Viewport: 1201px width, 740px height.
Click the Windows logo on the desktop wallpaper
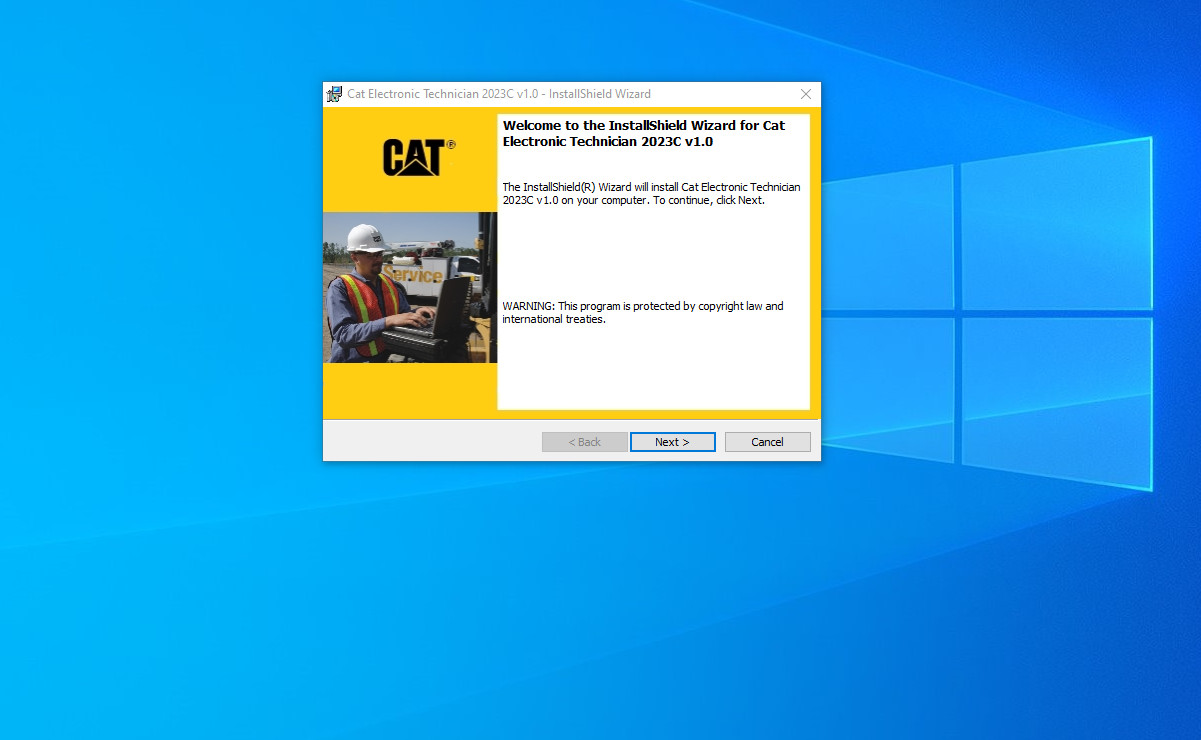coord(1000,300)
